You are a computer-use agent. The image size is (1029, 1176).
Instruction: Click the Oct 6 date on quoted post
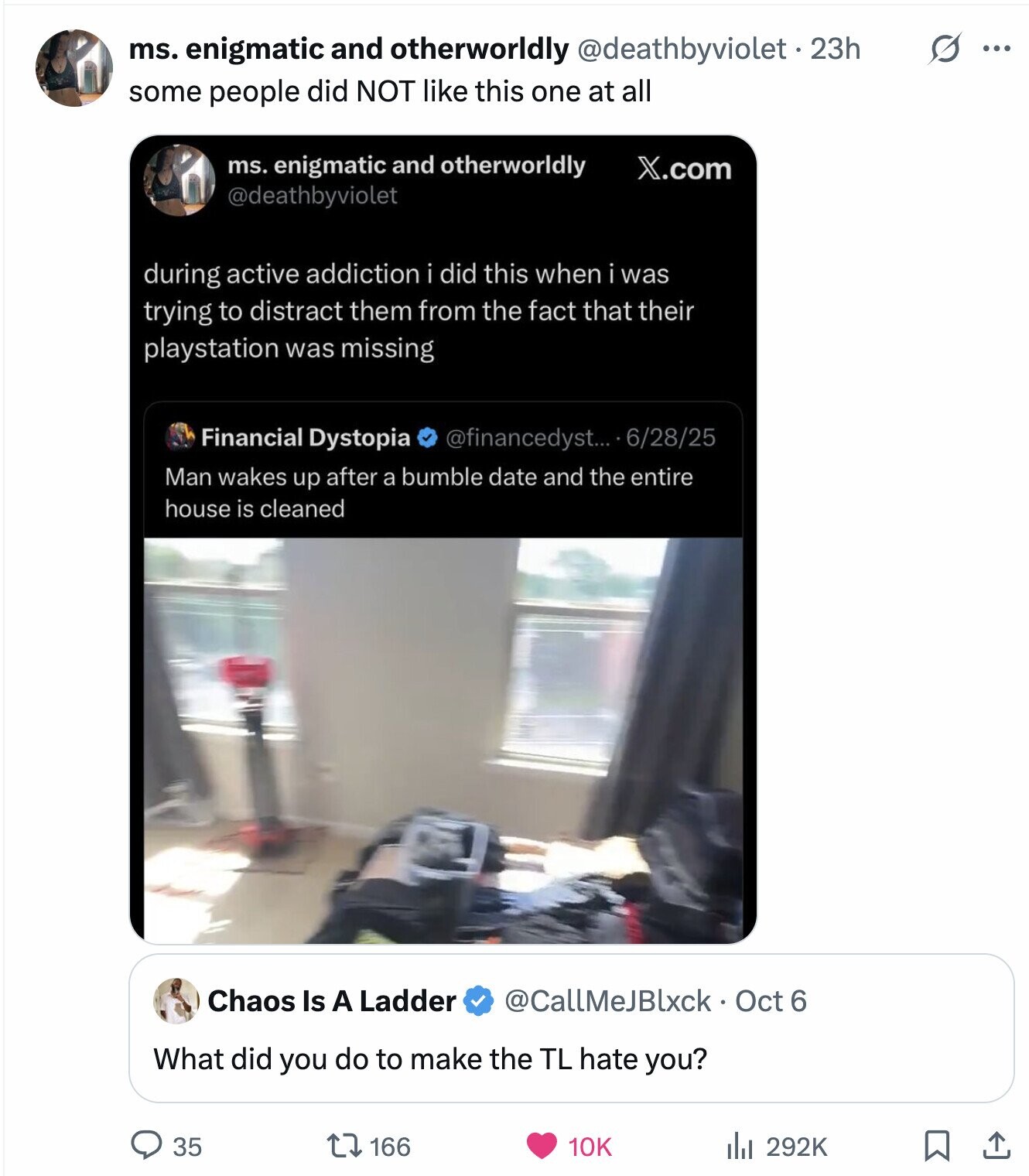tap(771, 1001)
